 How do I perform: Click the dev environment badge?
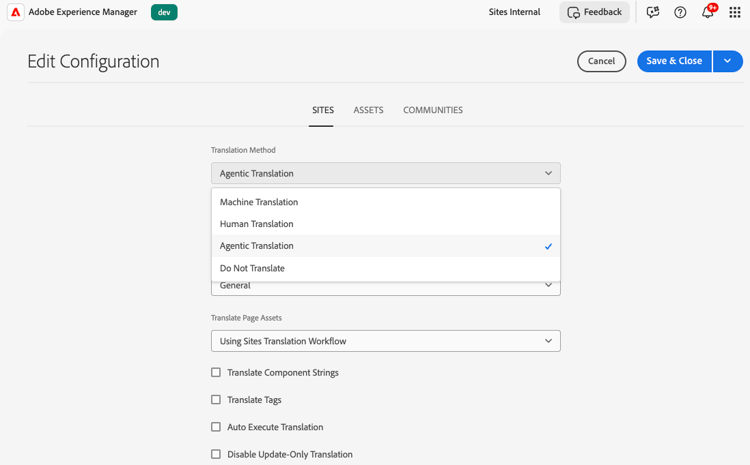164,12
